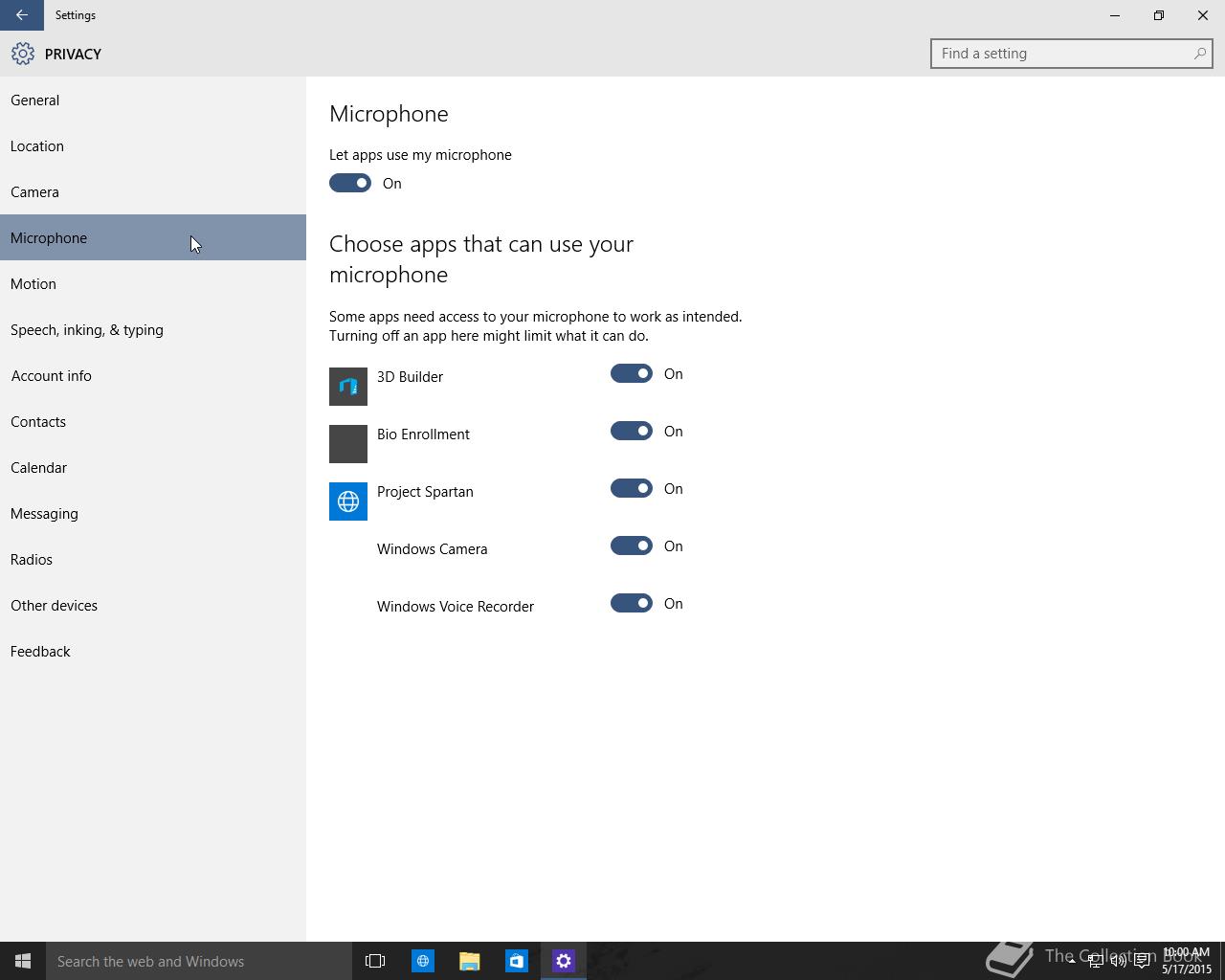Image resolution: width=1225 pixels, height=980 pixels.
Task: Open the General privacy section
Action: [153, 100]
